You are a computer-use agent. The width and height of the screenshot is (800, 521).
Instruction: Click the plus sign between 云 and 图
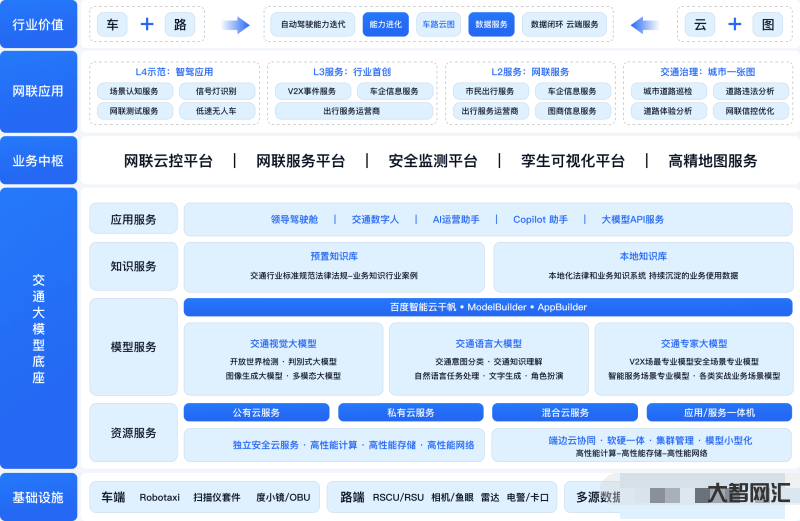point(735,24)
